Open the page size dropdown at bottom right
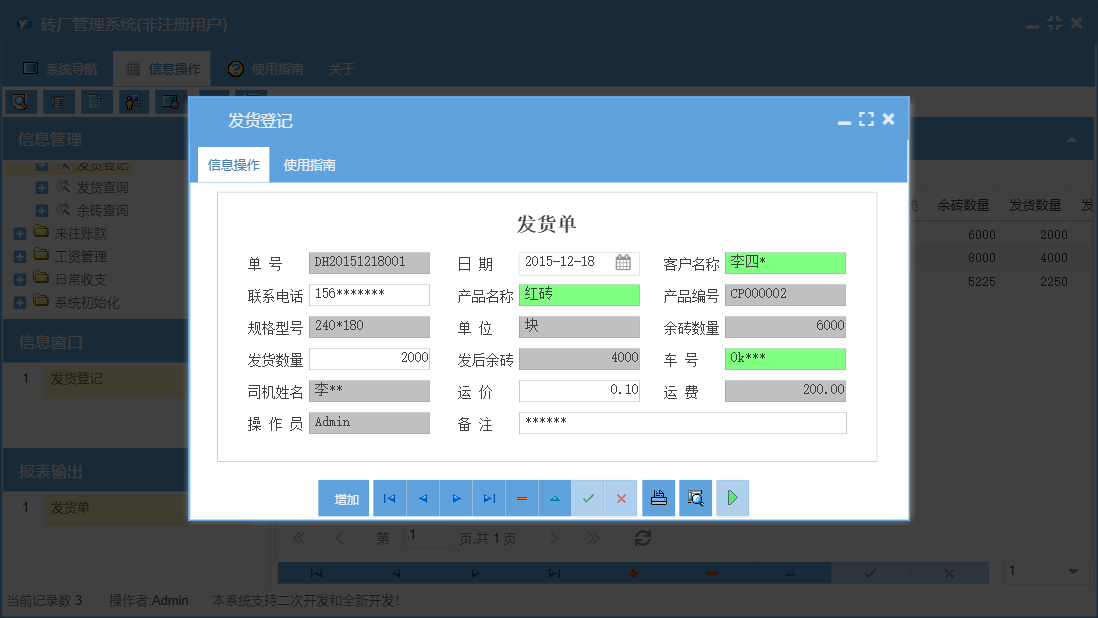Screen dimensions: 1098x618 1046,572
